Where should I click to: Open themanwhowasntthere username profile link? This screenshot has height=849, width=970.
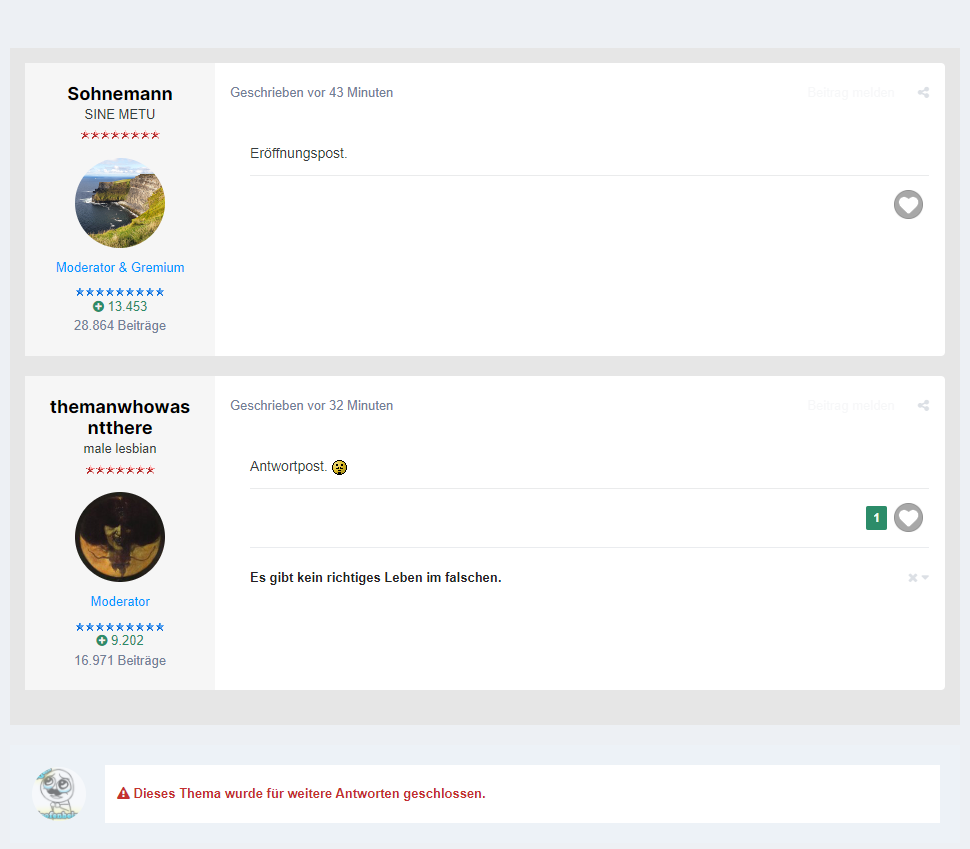pyautogui.click(x=120, y=417)
